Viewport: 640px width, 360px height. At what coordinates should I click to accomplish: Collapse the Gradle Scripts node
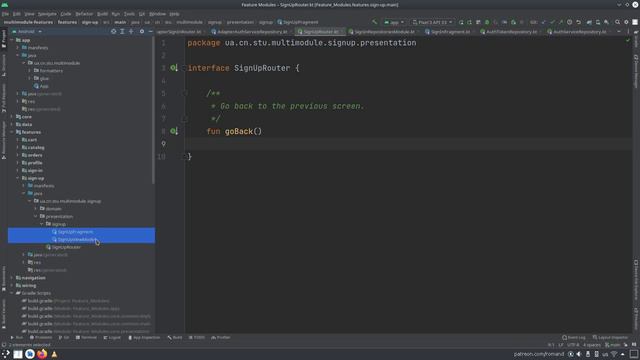[x=12, y=293]
